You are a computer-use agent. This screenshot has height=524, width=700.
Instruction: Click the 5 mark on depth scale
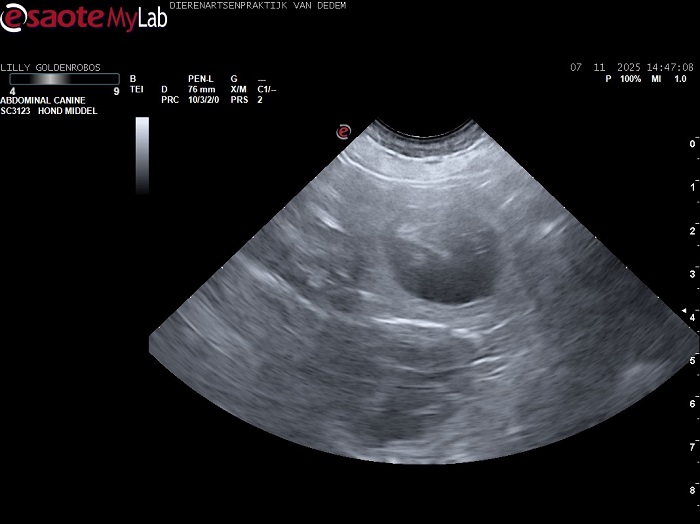[693, 360]
